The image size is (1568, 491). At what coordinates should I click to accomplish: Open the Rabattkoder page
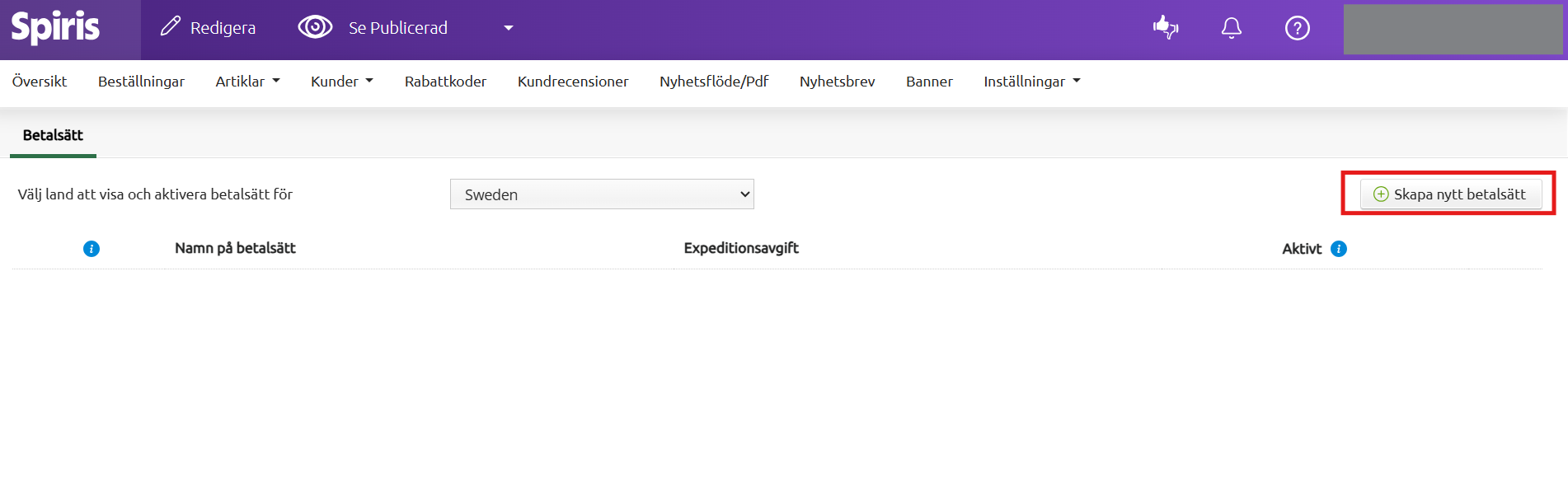pos(445,82)
